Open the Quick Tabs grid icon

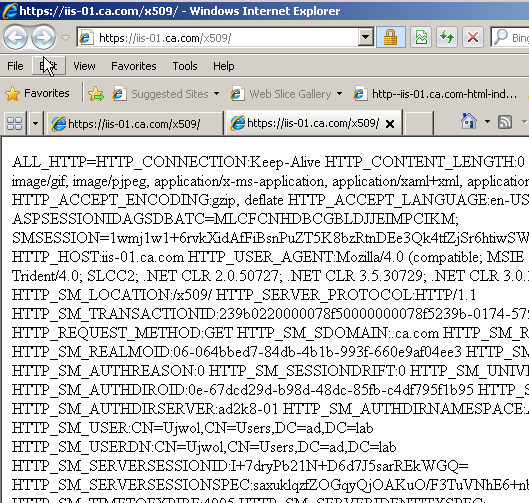(x=15, y=123)
